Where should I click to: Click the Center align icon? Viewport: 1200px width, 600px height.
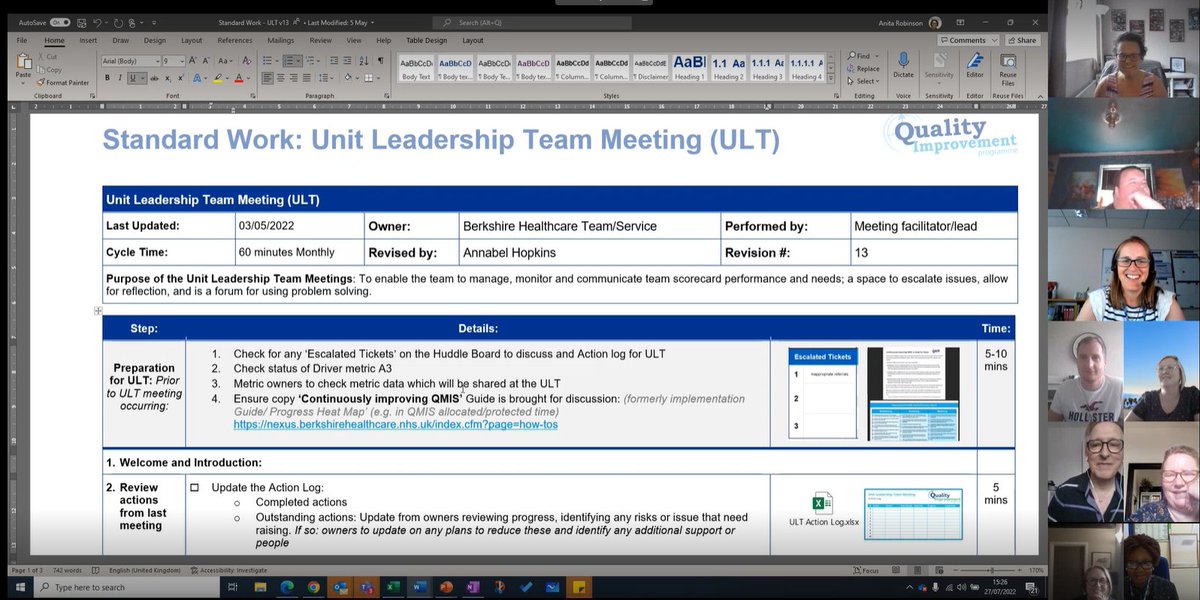pyautogui.click(x=280, y=77)
